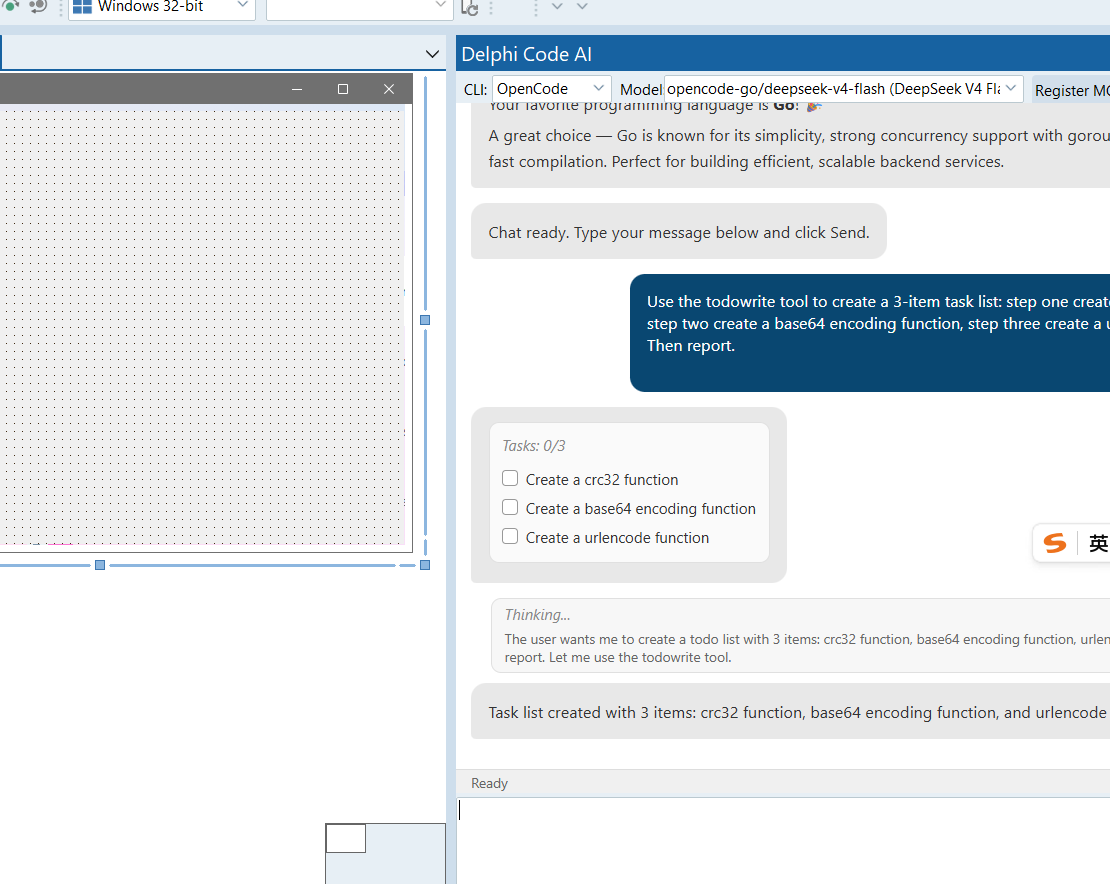1110x884 pixels.
Task: Click into the chat message input box
Action: click(x=784, y=840)
